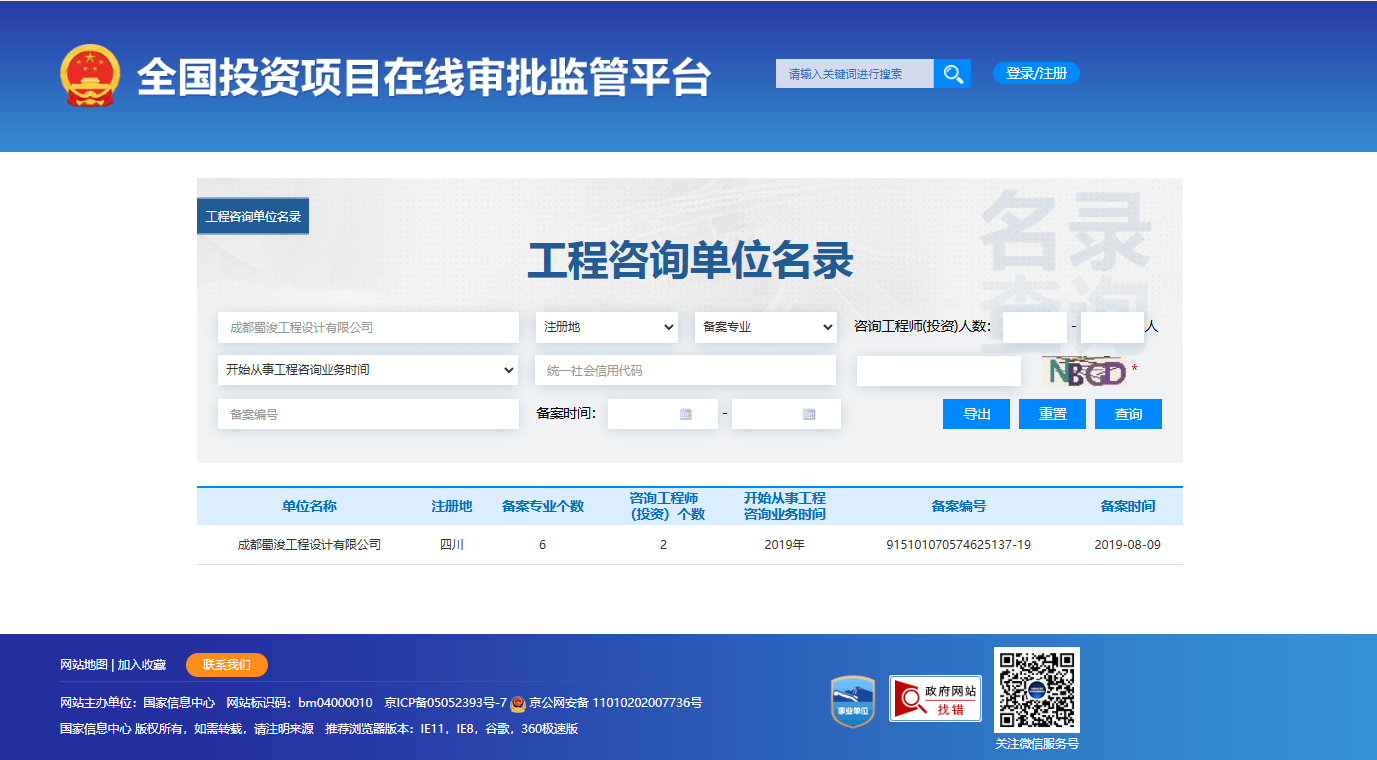Open the 网站地图 link
1377x760 pixels.
click(84, 665)
